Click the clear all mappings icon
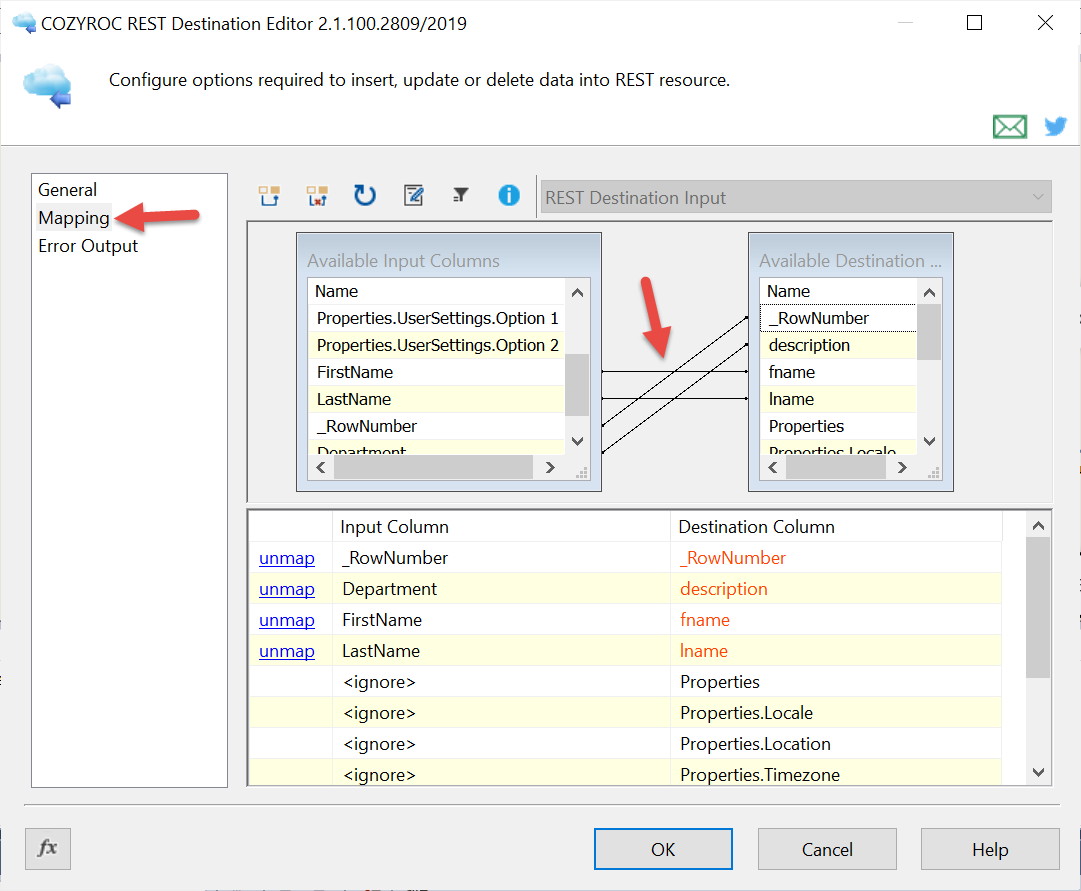Image resolution: width=1081 pixels, height=891 pixels. pos(317,196)
